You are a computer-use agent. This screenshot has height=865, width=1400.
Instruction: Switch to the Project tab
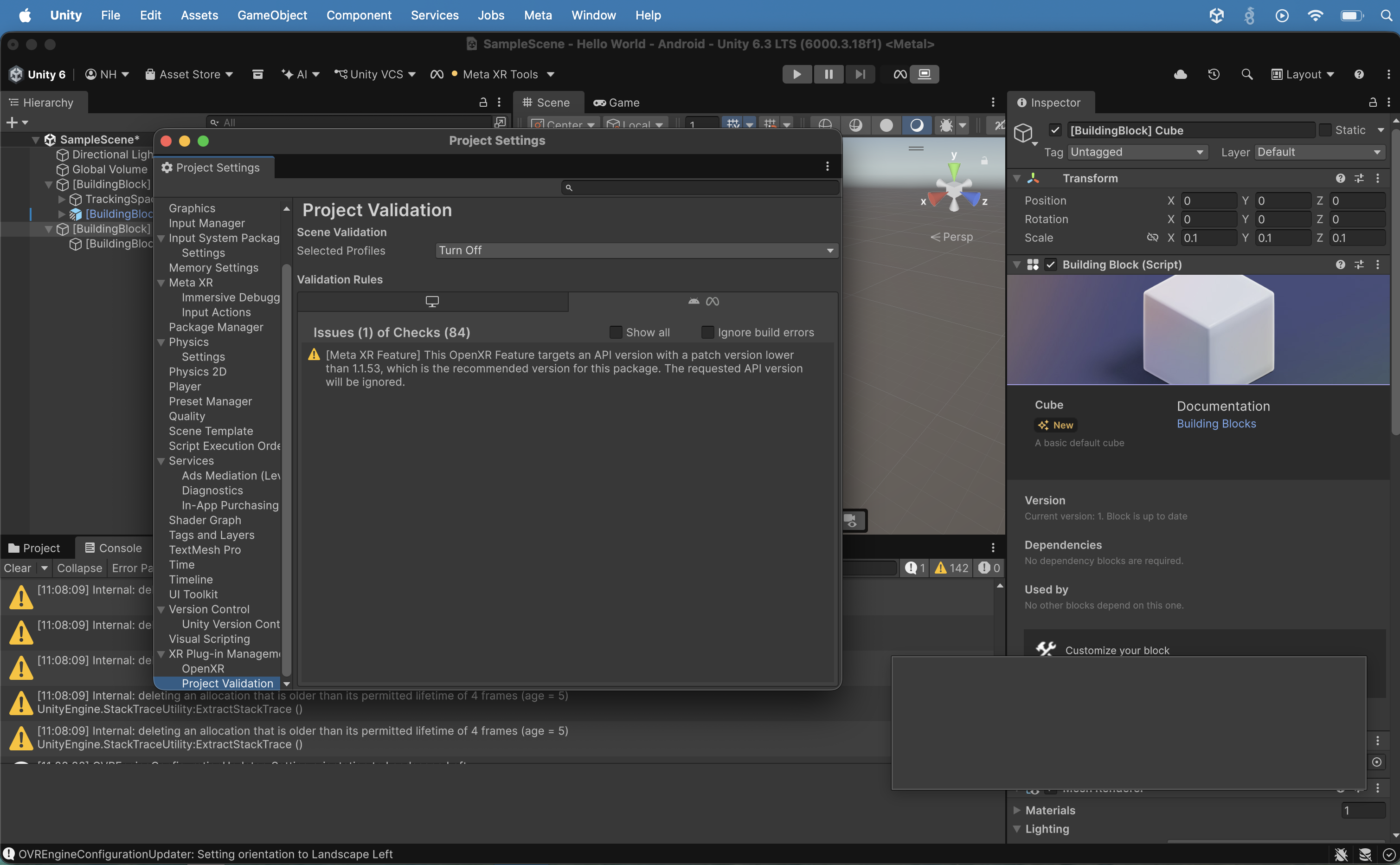pos(34,548)
